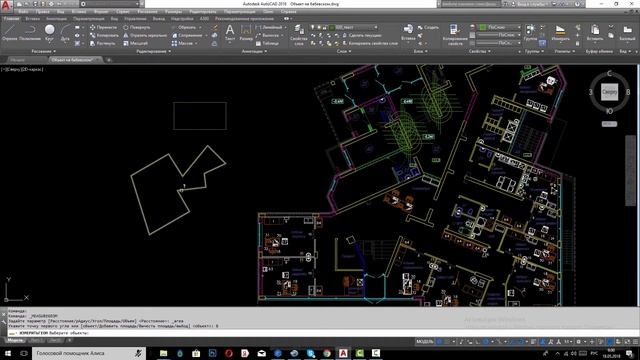Viewport: 640px width, 360px height.
Task: Expand the Рисование panel
Action: (44, 51)
